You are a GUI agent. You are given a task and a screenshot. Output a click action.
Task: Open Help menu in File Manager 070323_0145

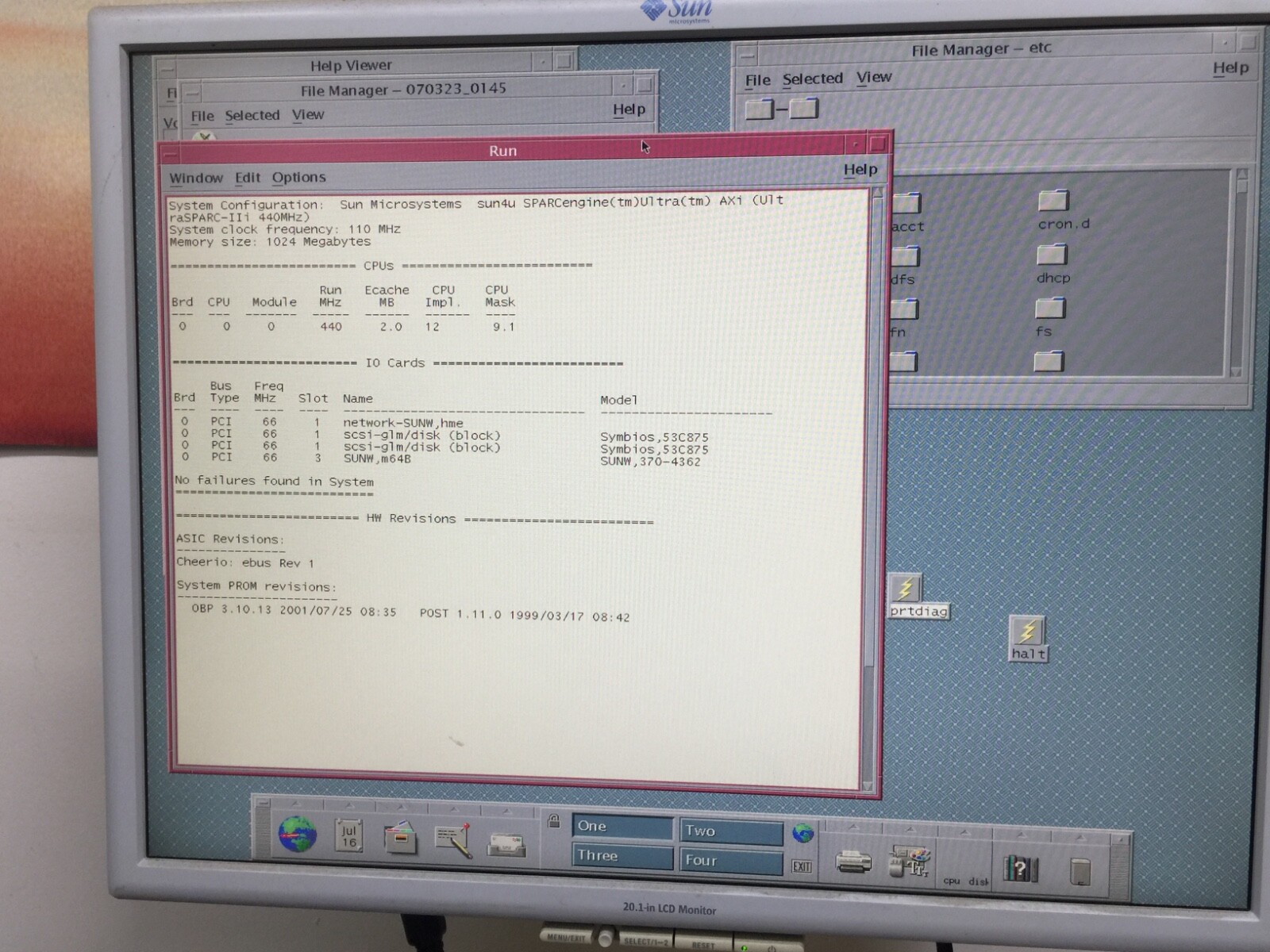pyautogui.click(x=629, y=109)
